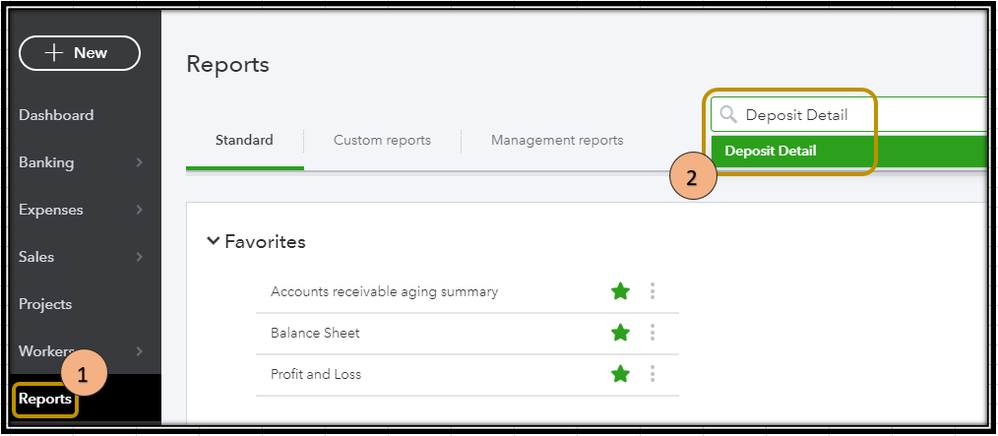The height and width of the screenshot is (436, 998).
Task: Open three-dot menu for Balance Sheet
Action: 652,332
